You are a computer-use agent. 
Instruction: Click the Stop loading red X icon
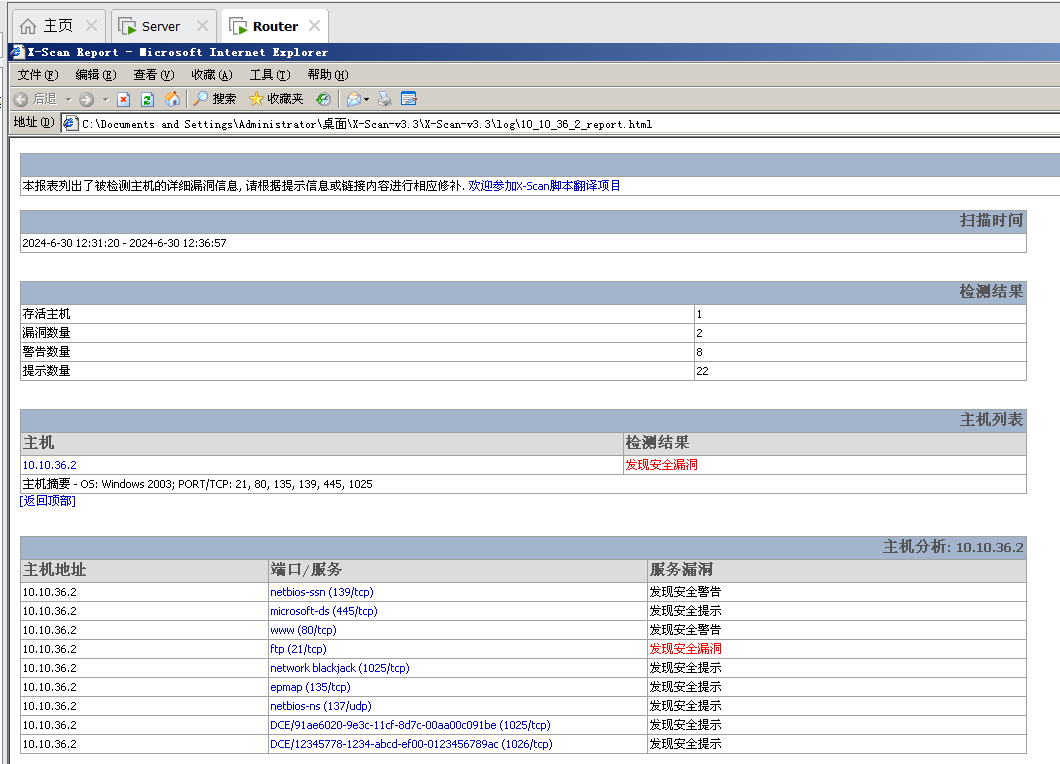point(123,99)
